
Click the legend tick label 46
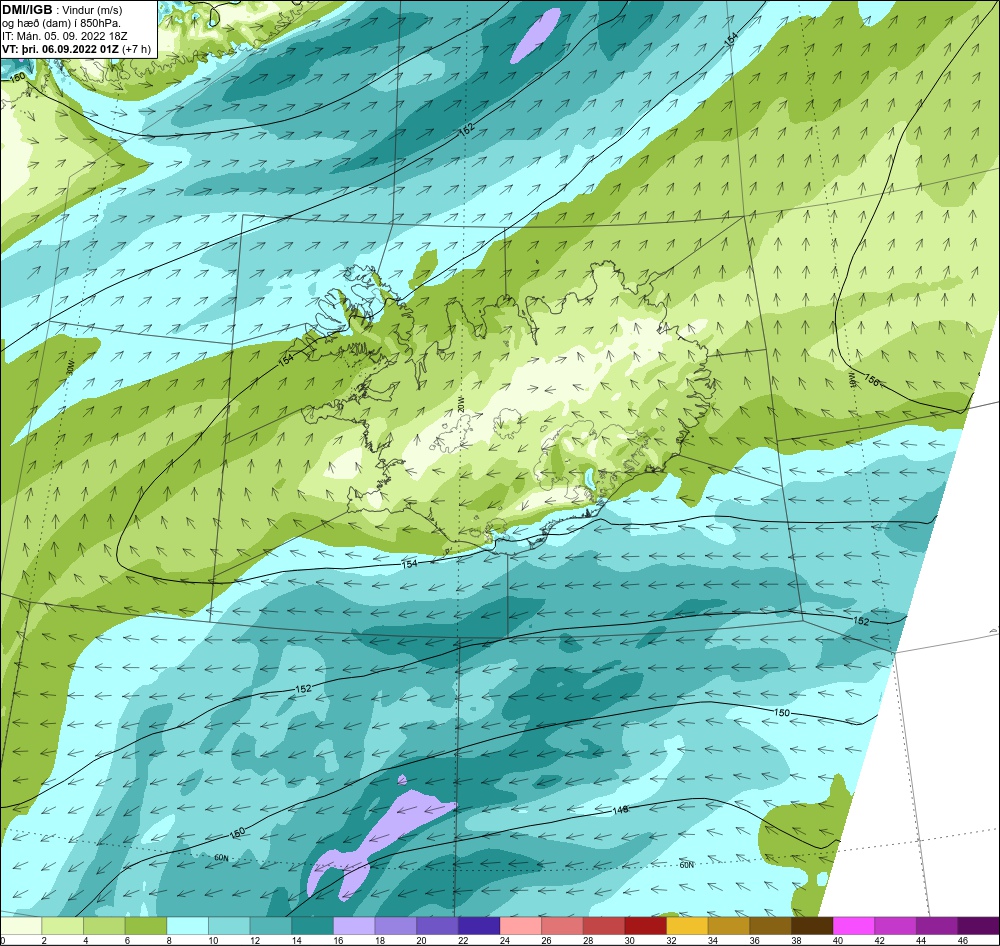click(x=962, y=940)
